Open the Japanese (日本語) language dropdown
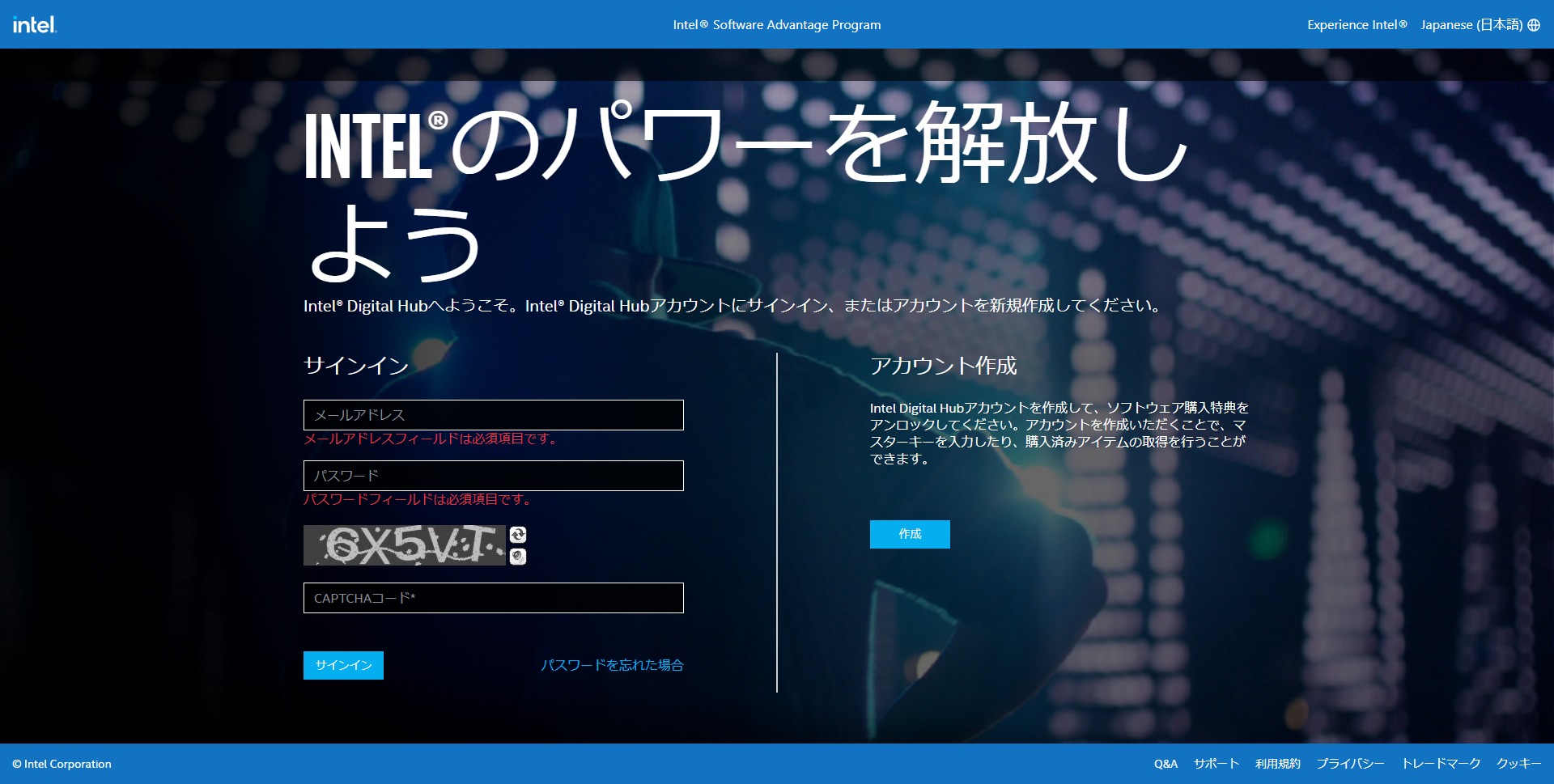The height and width of the screenshot is (784, 1554). click(1480, 25)
